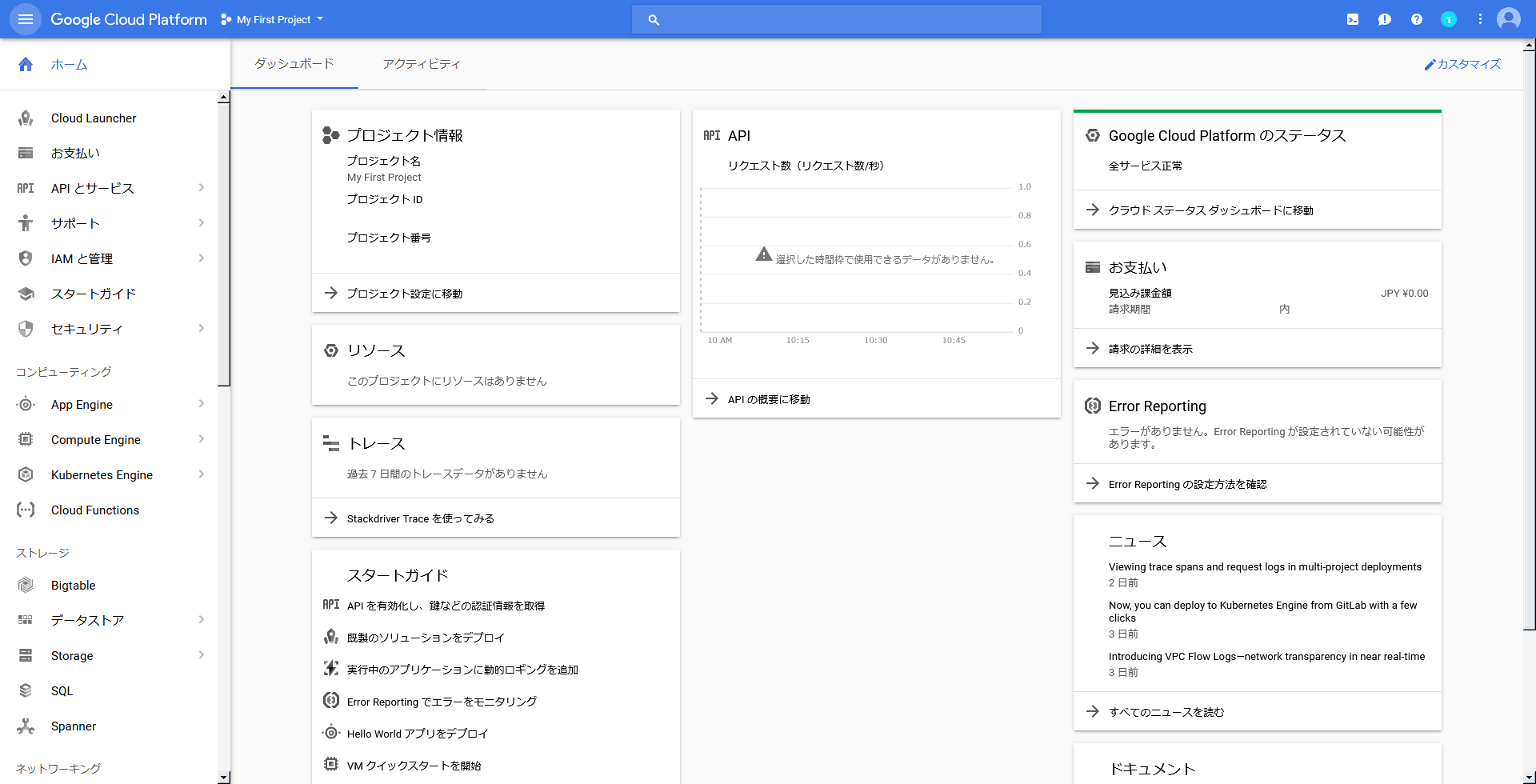Expand the Compute Engine submenu chevron
This screenshot has width=1536, height=784.
pyautogui.click(x=202, y=438)
